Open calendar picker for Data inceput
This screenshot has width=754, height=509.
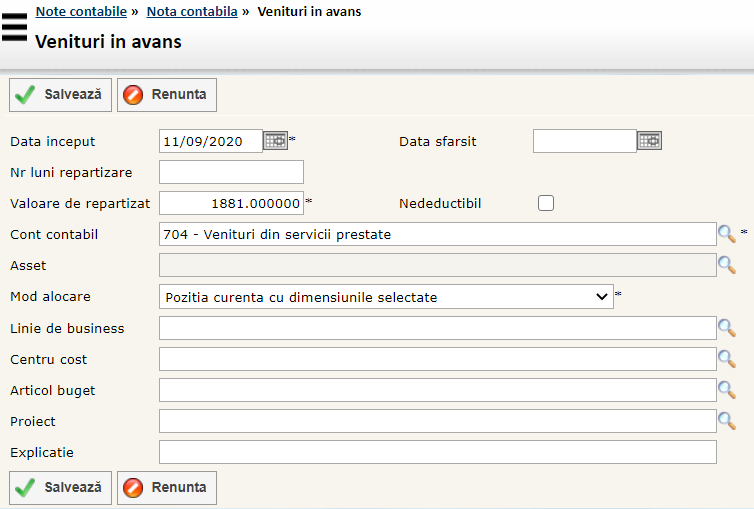[275, 141]
